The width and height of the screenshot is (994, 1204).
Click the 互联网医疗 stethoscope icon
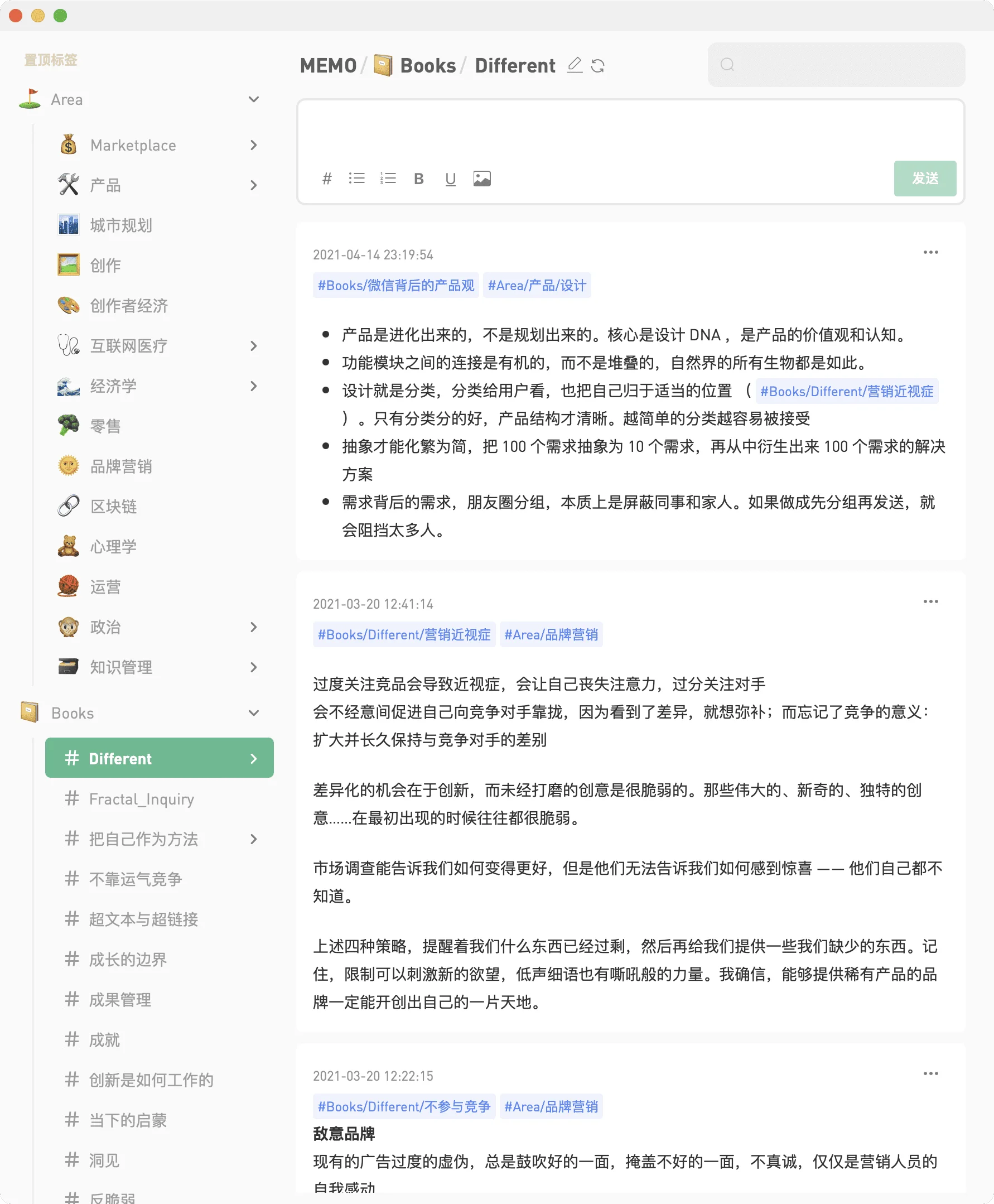[x=69, y=345]
